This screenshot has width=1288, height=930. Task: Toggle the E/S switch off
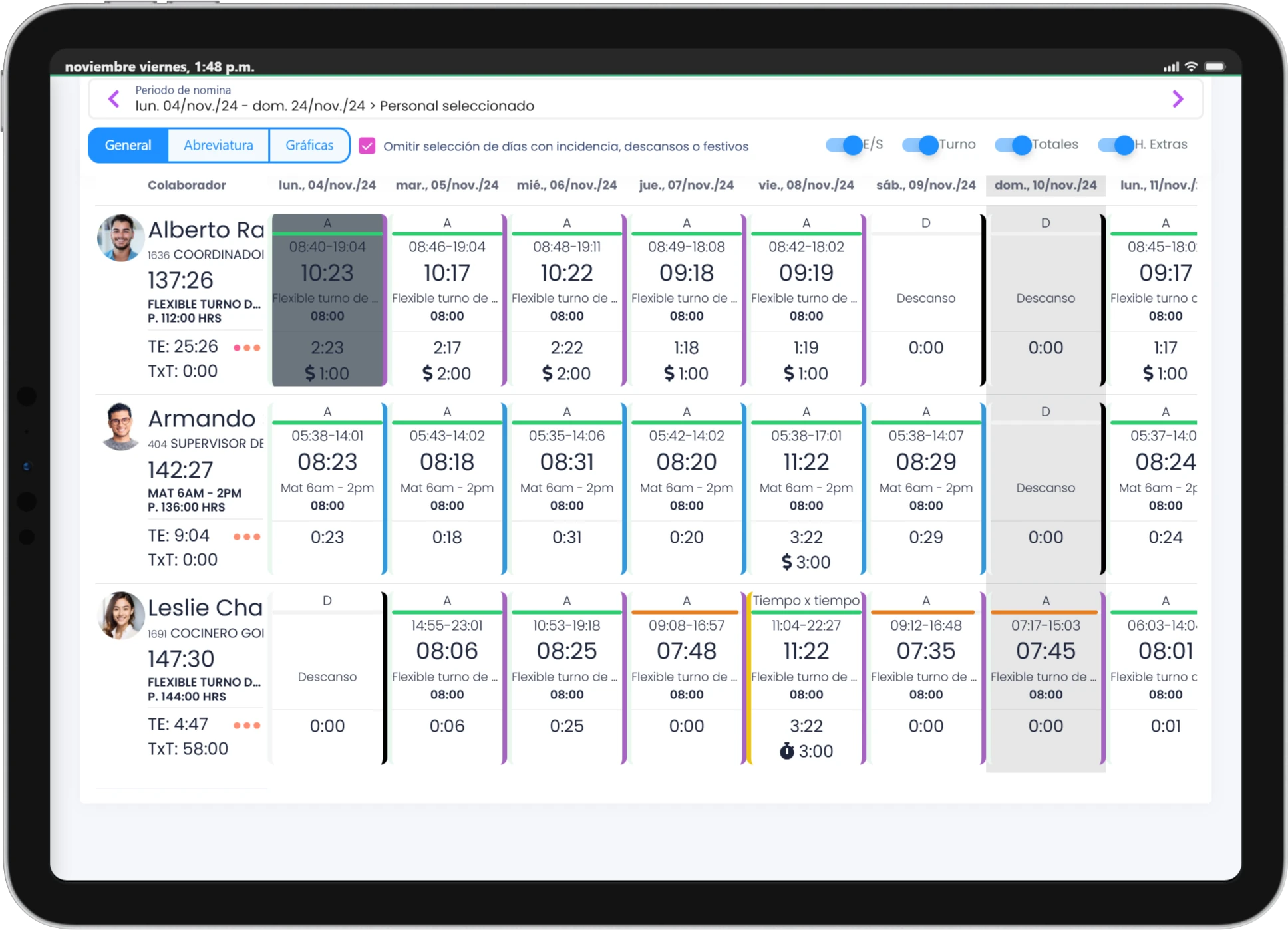(844, 144)
